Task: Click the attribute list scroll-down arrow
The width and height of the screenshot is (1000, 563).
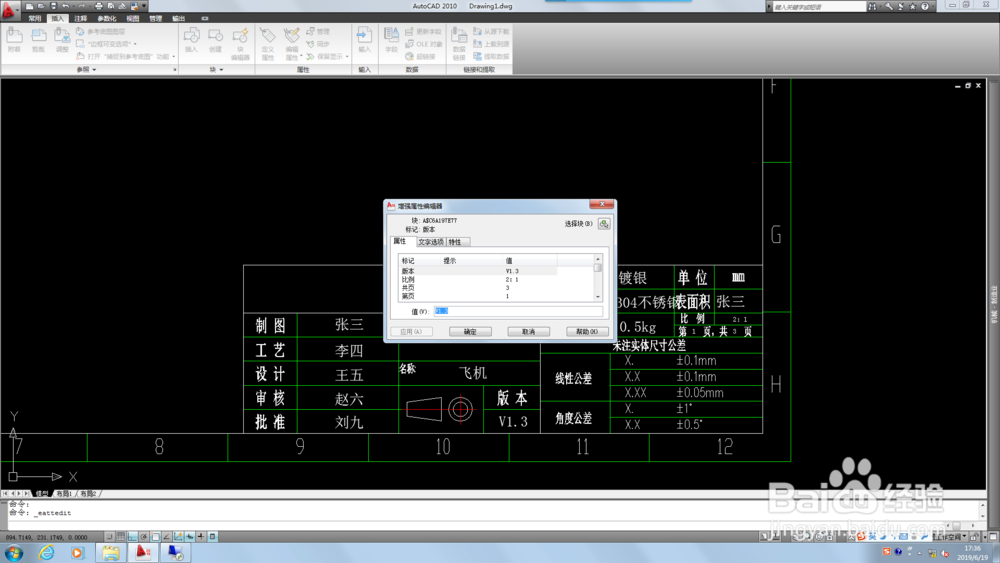Action: (598, 297)
